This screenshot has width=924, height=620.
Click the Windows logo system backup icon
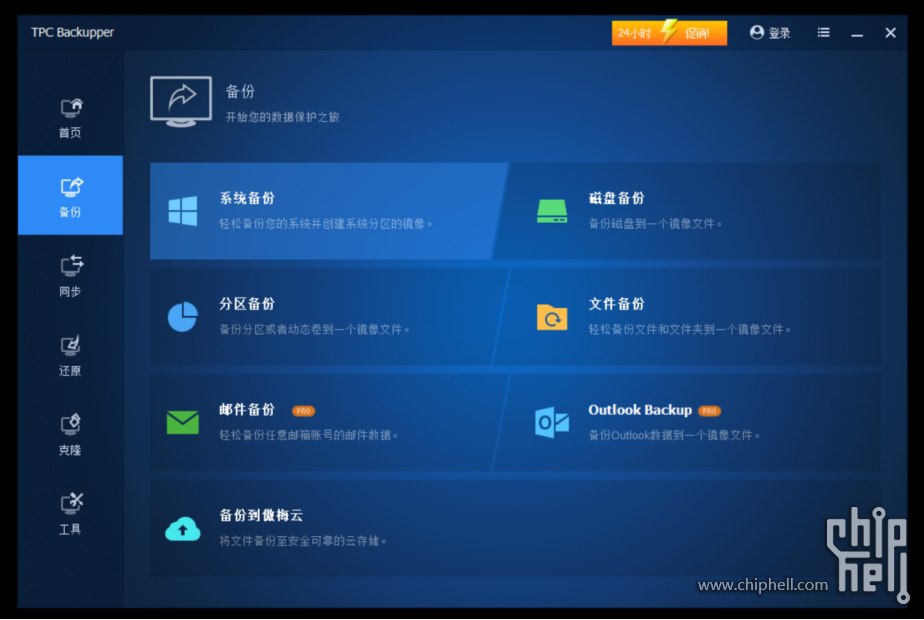183,211
